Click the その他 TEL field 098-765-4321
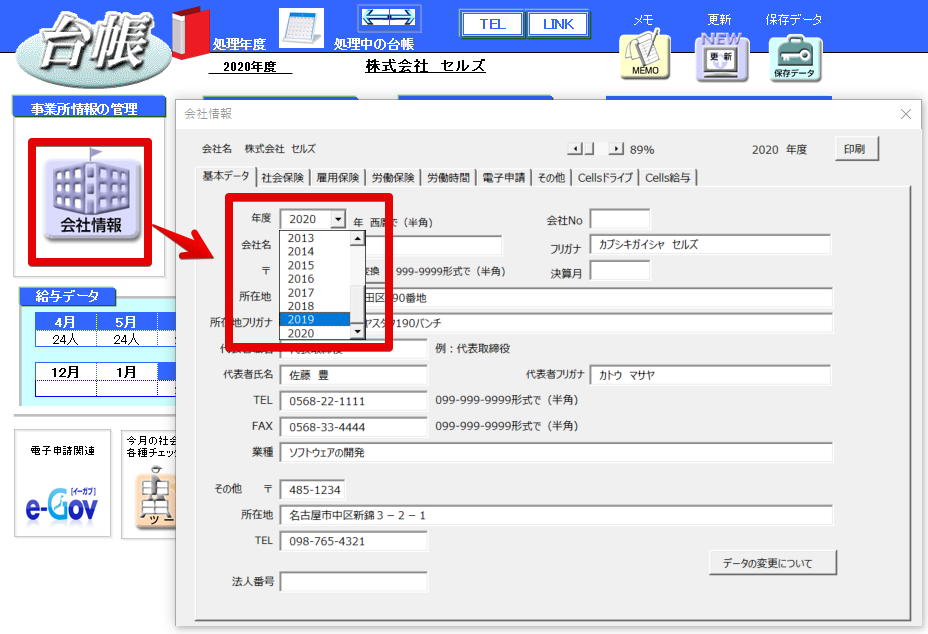The height and width of the screenshot is (634, 928). tap(353, 541)
